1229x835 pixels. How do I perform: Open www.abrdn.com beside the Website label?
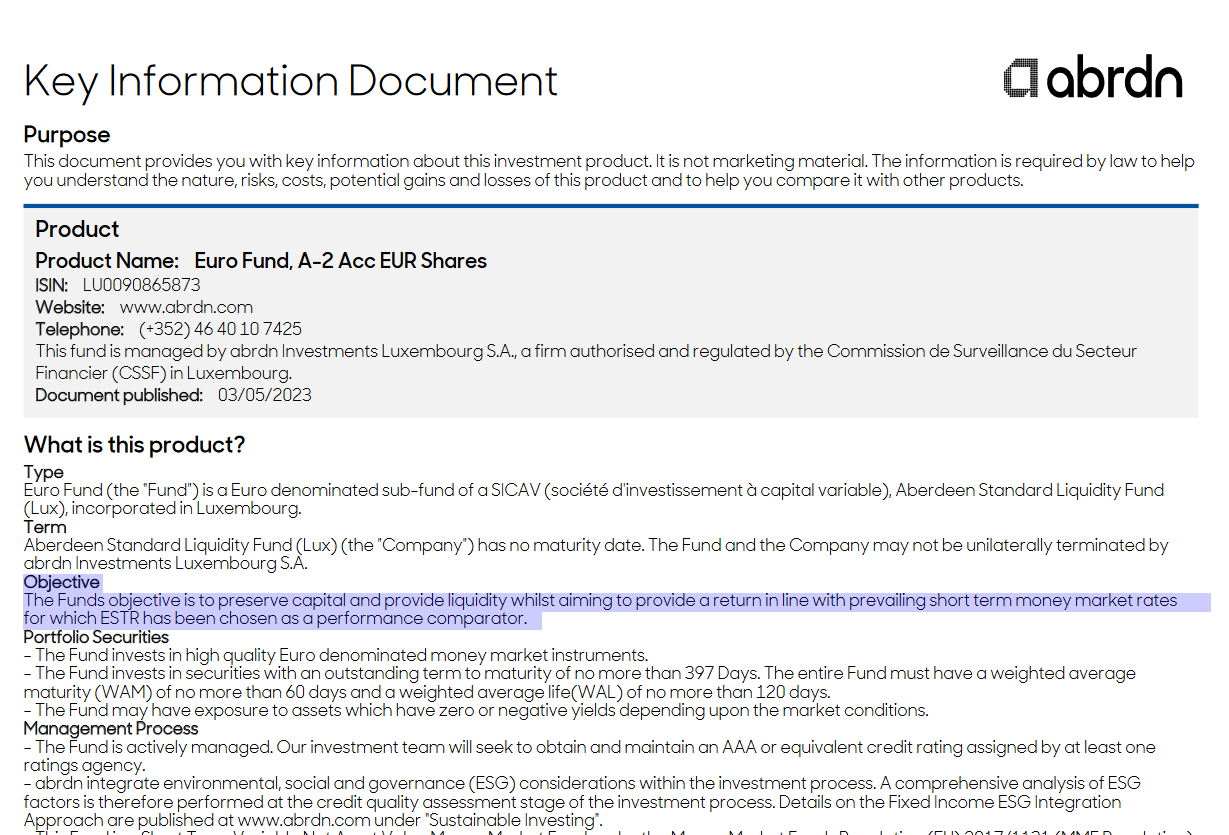tap(186, 307)
